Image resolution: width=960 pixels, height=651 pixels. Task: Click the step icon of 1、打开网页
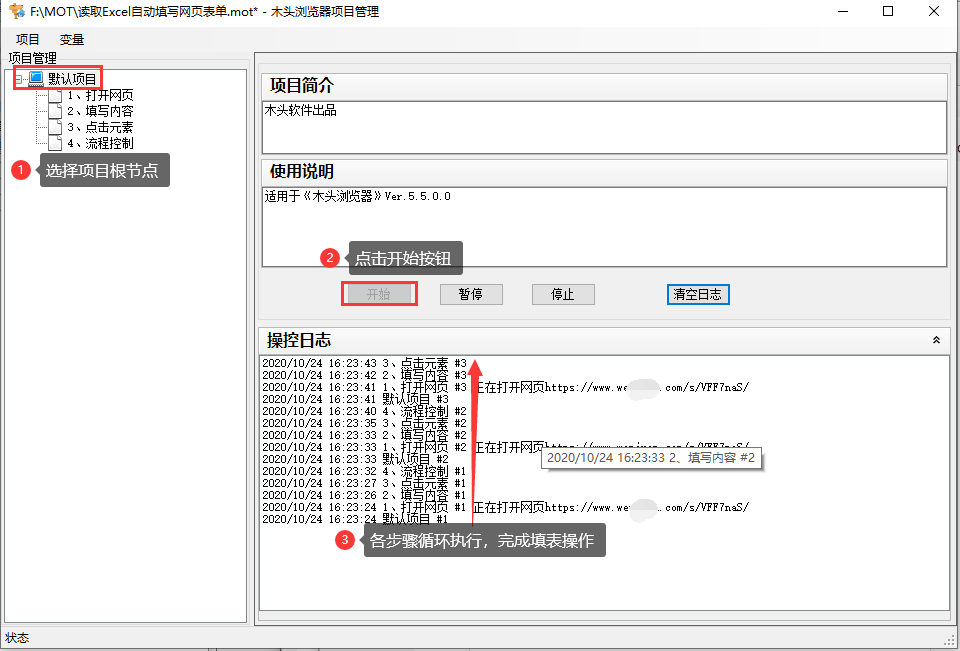54,94
